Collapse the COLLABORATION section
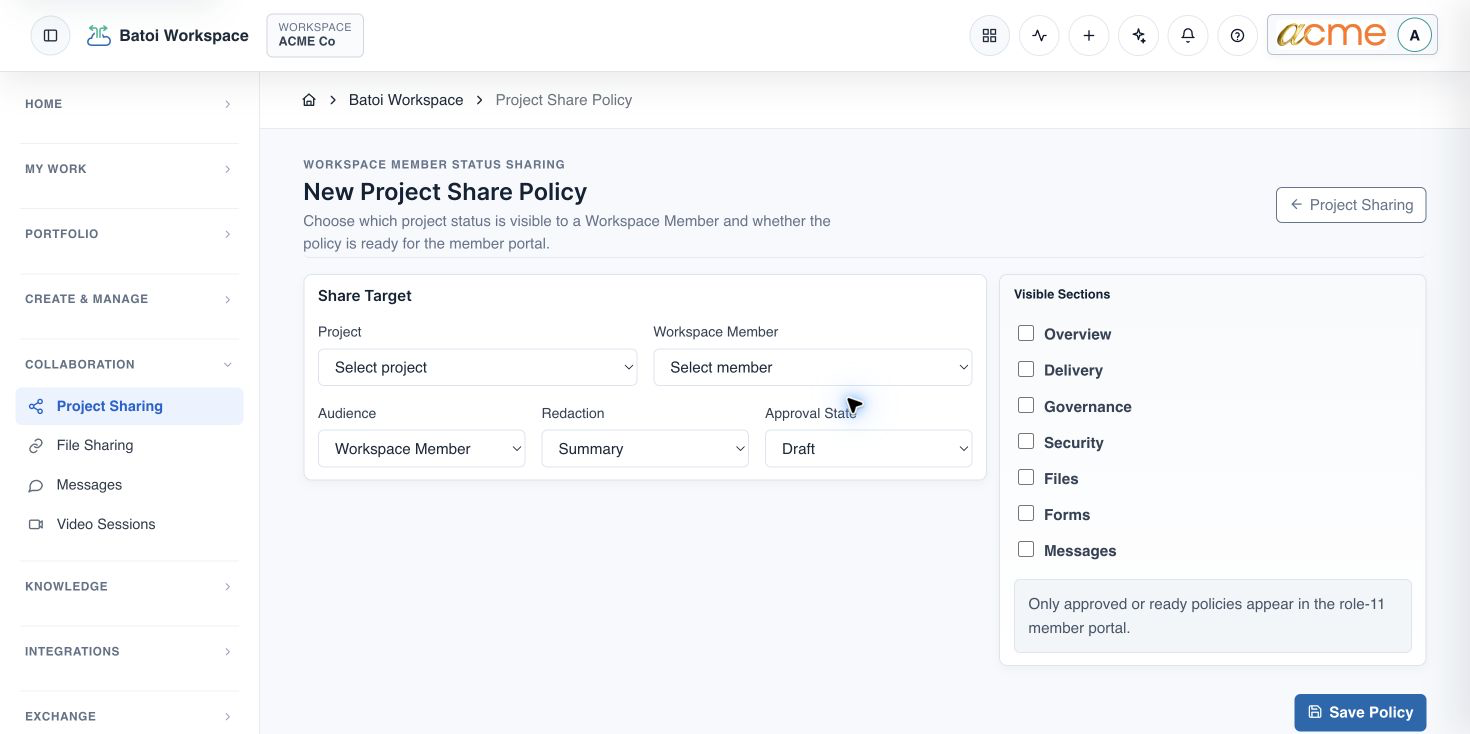 tap(130, 364)
